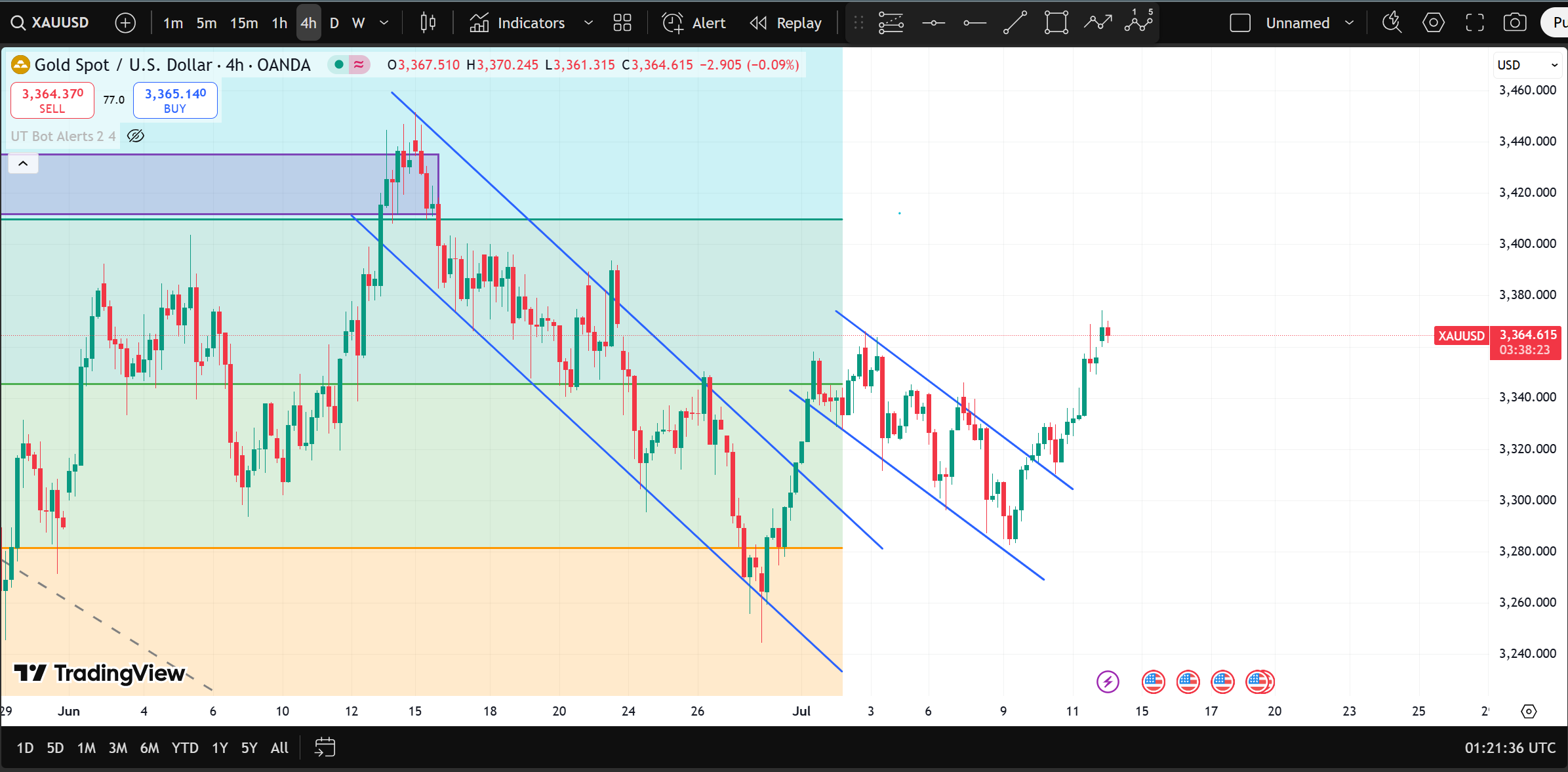Image resolution: width=1568 pixels, height=772 pixels.
Task: Click the gold symbol logo icon
Action: pyautogui.click(x=20, y=64)
